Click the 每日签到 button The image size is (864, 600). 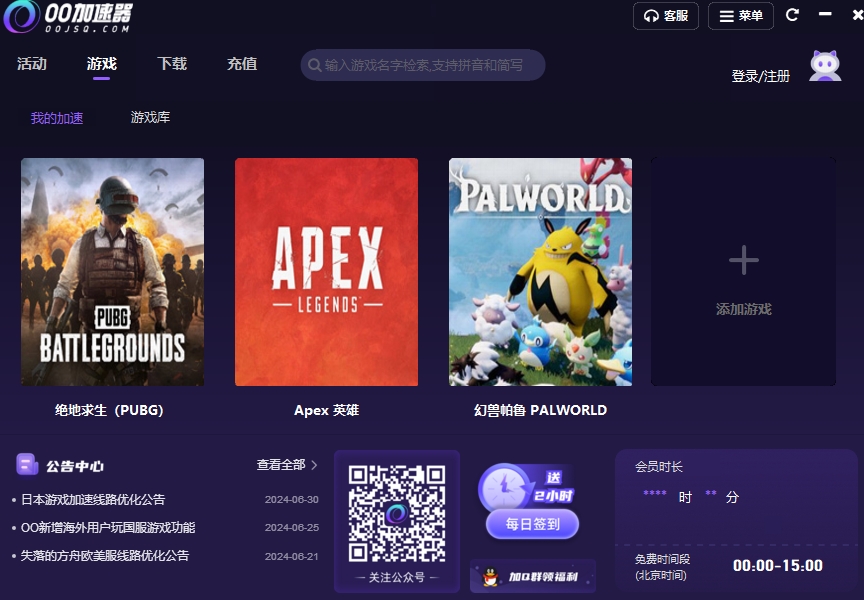pyautogui.click(x=532, y=524)
